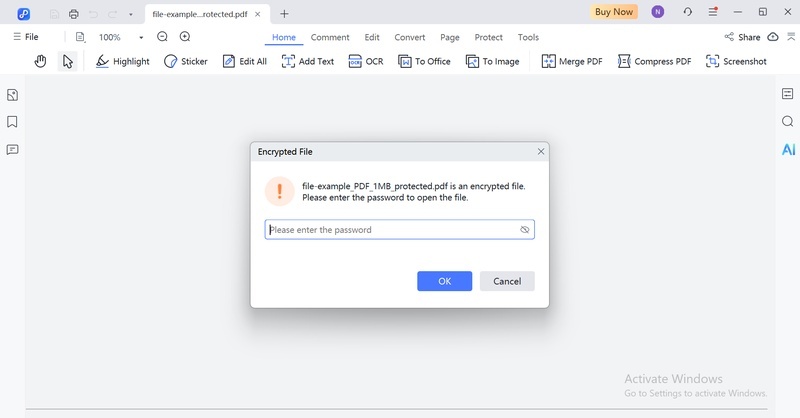Open quick access dropdown arrow in title bar

pos(131,15)
